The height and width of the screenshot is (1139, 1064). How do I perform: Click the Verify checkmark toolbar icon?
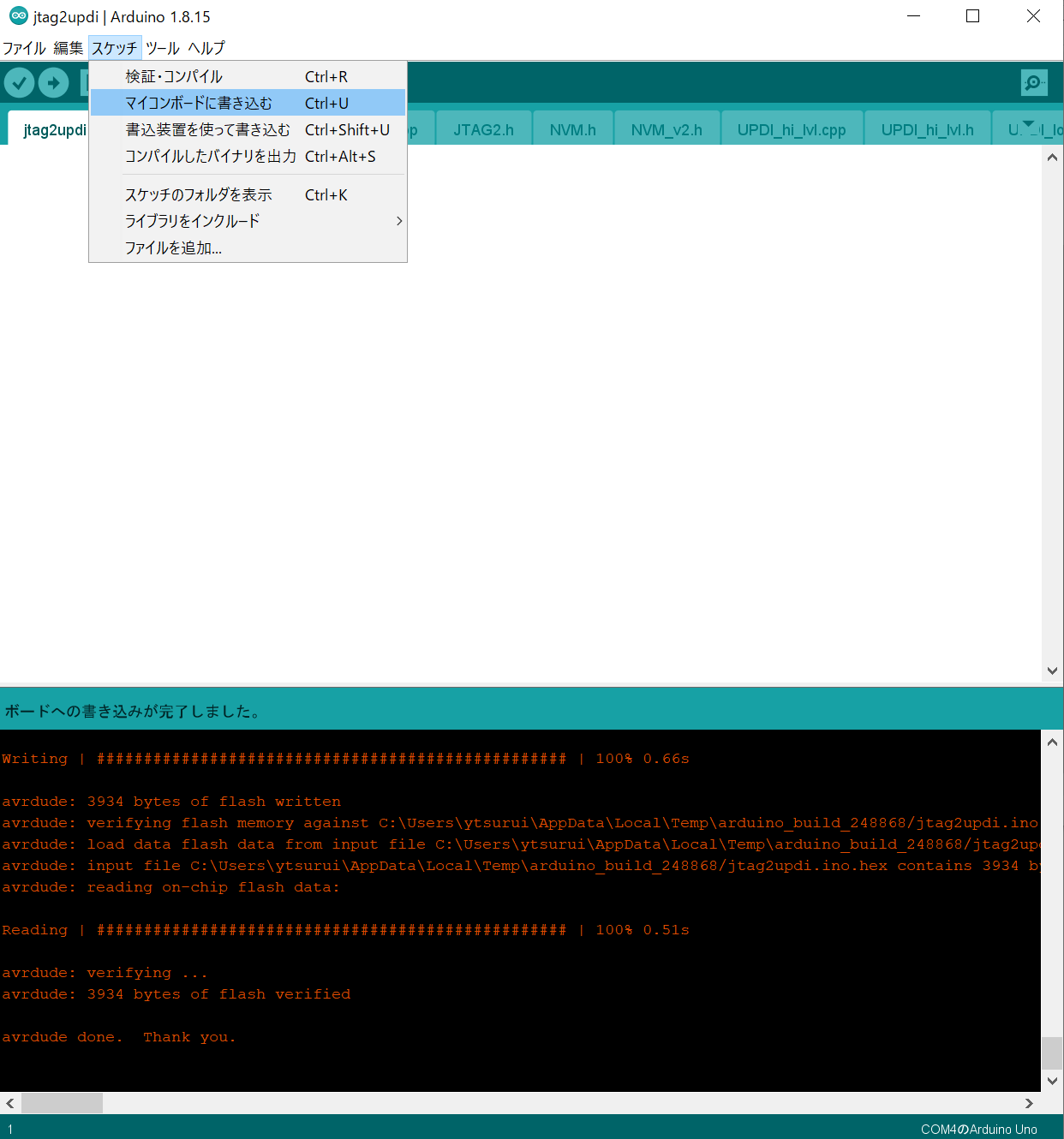tap(19, 83)
